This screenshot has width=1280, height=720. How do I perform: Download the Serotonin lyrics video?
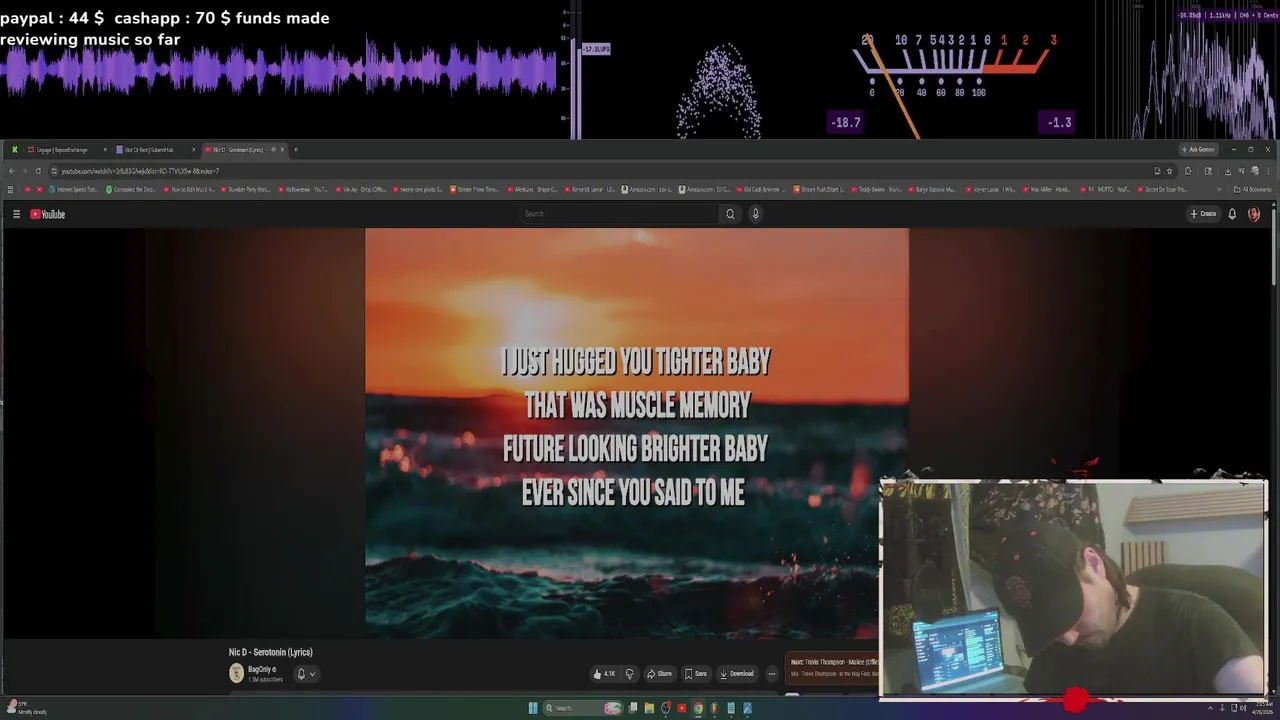pyautogui.click(x=737, y=674)
